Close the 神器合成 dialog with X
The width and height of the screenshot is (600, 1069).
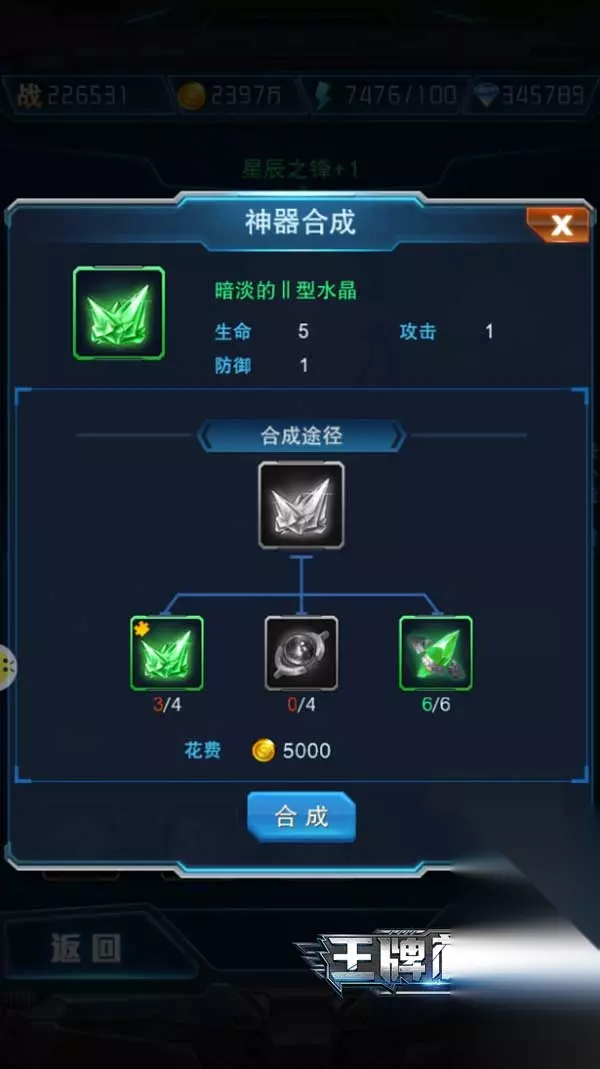tap(558, 225)
